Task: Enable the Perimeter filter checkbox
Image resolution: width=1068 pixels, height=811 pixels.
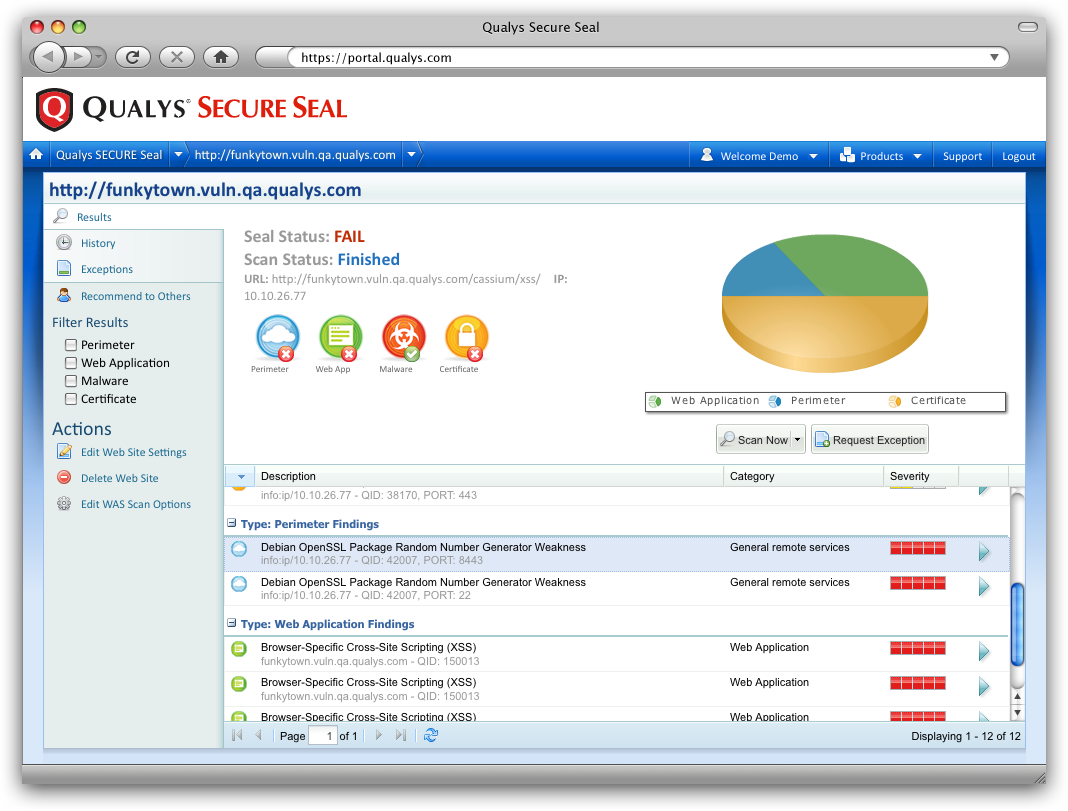Action: click(70, 344)
